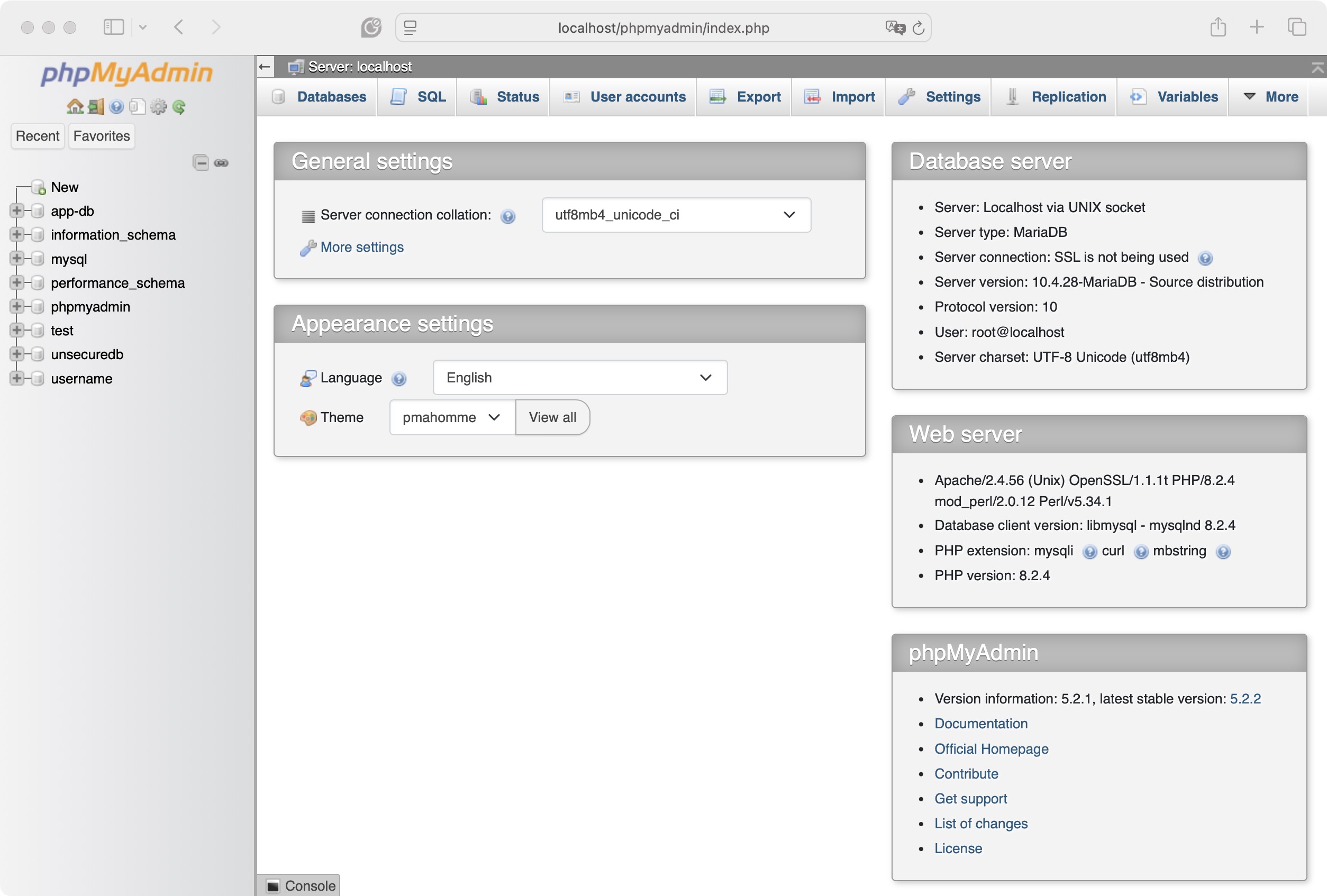
Task: Click the log out door icon
Action: [96, 107]
